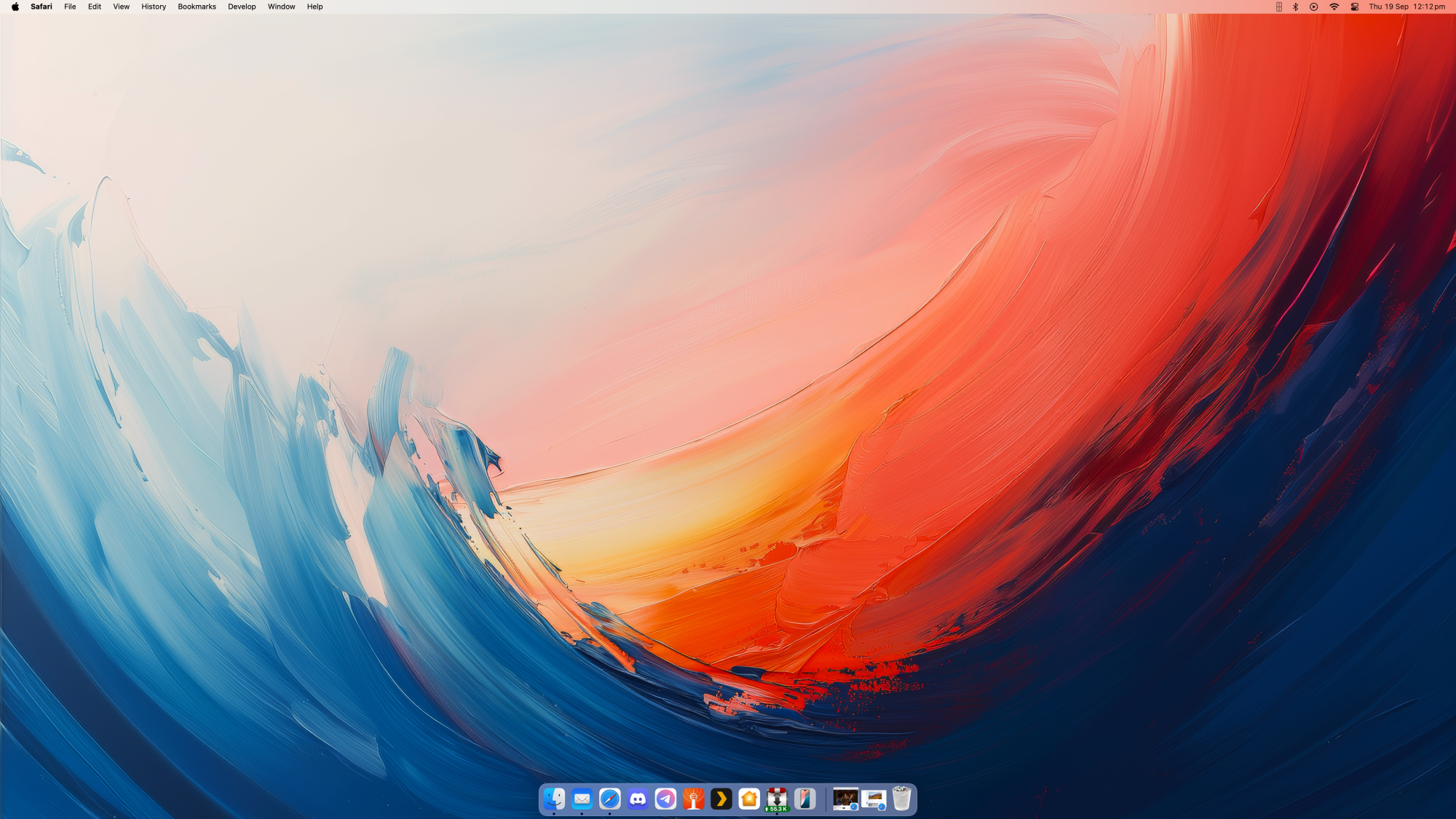The image size is (1456, 819).
Task: Restore the minimized Safari window with landscape
Action: (x=874, y=799)
